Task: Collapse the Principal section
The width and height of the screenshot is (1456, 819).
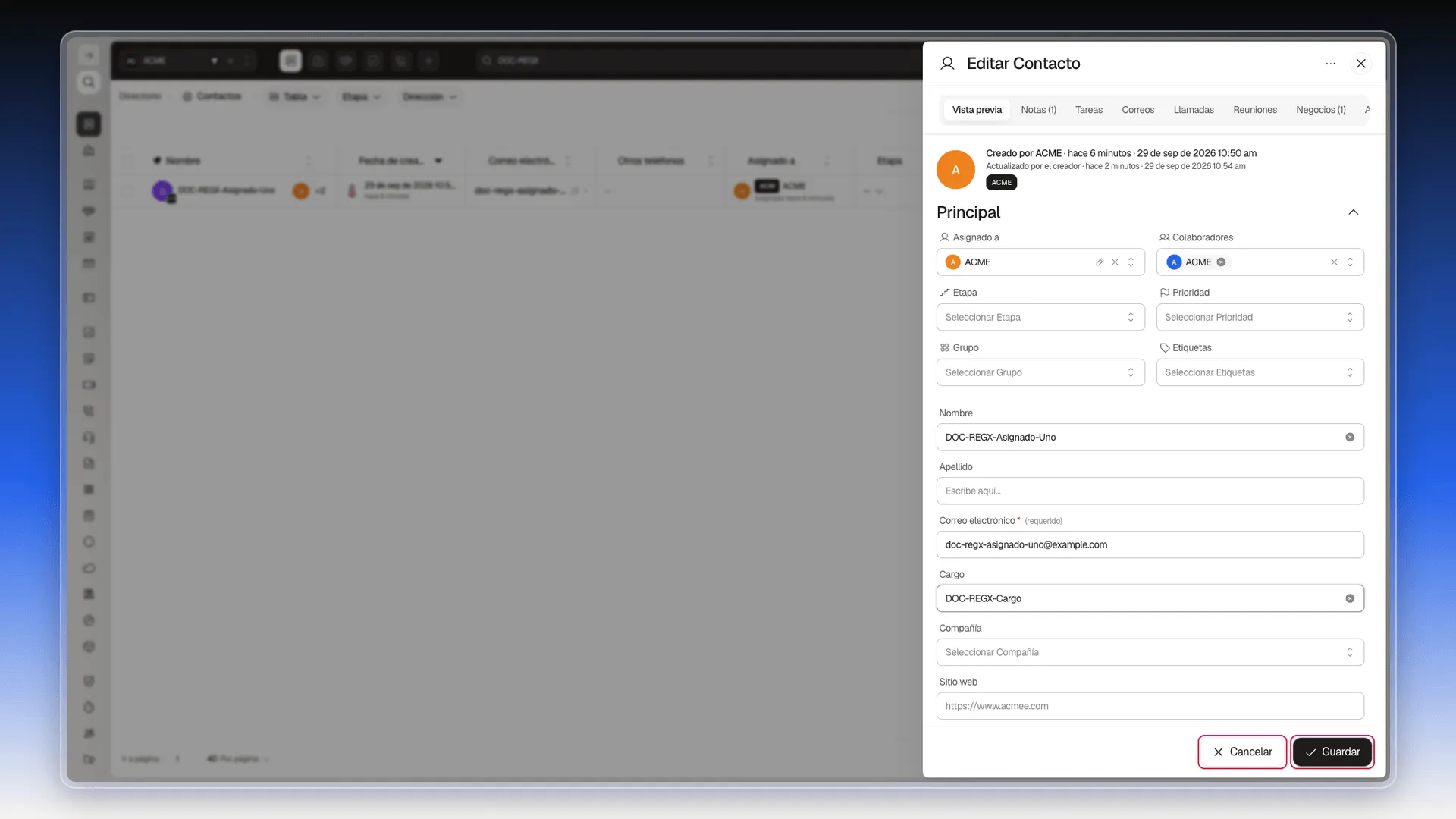Action: [x=1354, y=212]
